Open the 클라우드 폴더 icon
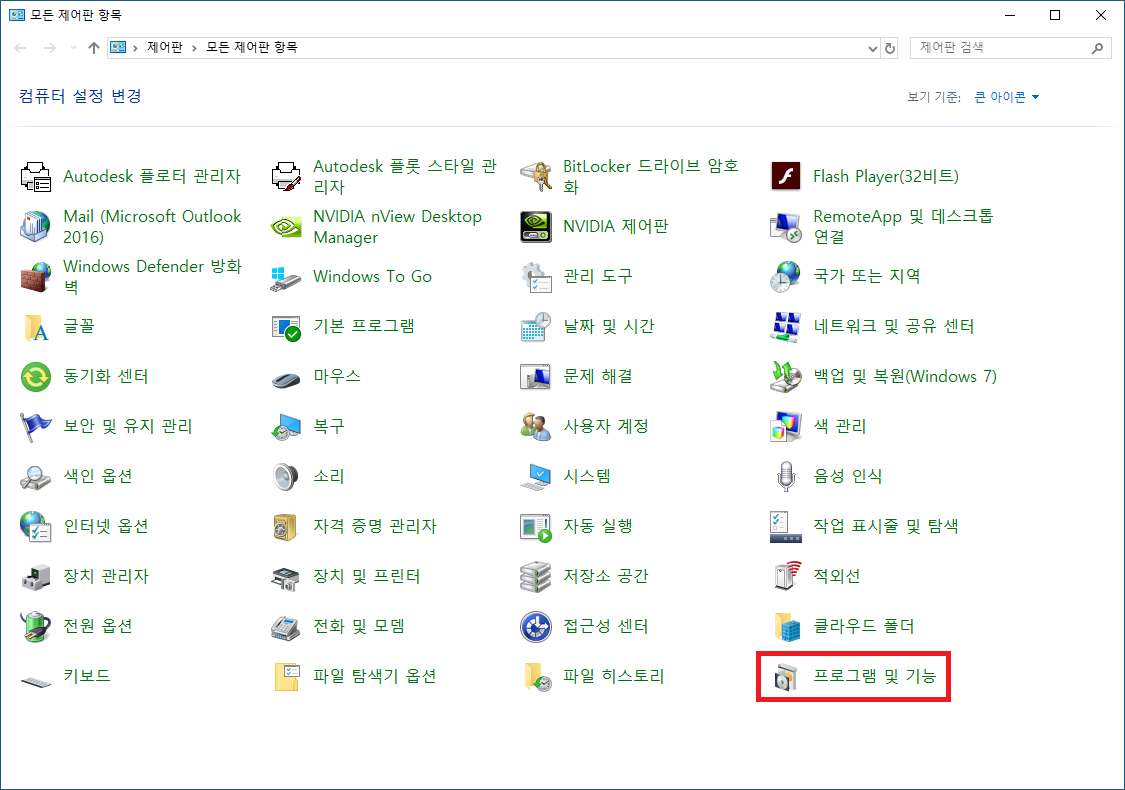This screenshot has height=790, width=1125. (786, 626)
